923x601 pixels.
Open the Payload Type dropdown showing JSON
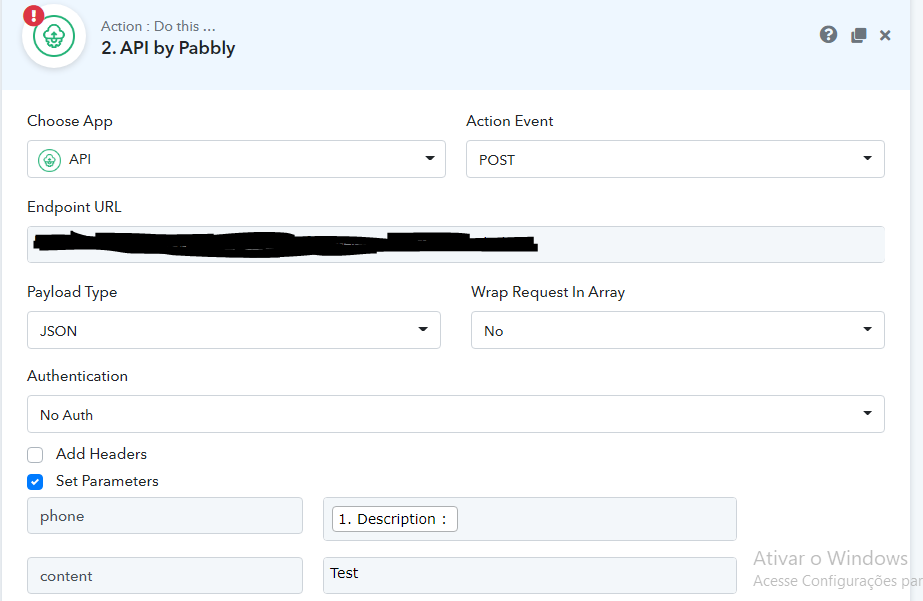coord(234,330)
